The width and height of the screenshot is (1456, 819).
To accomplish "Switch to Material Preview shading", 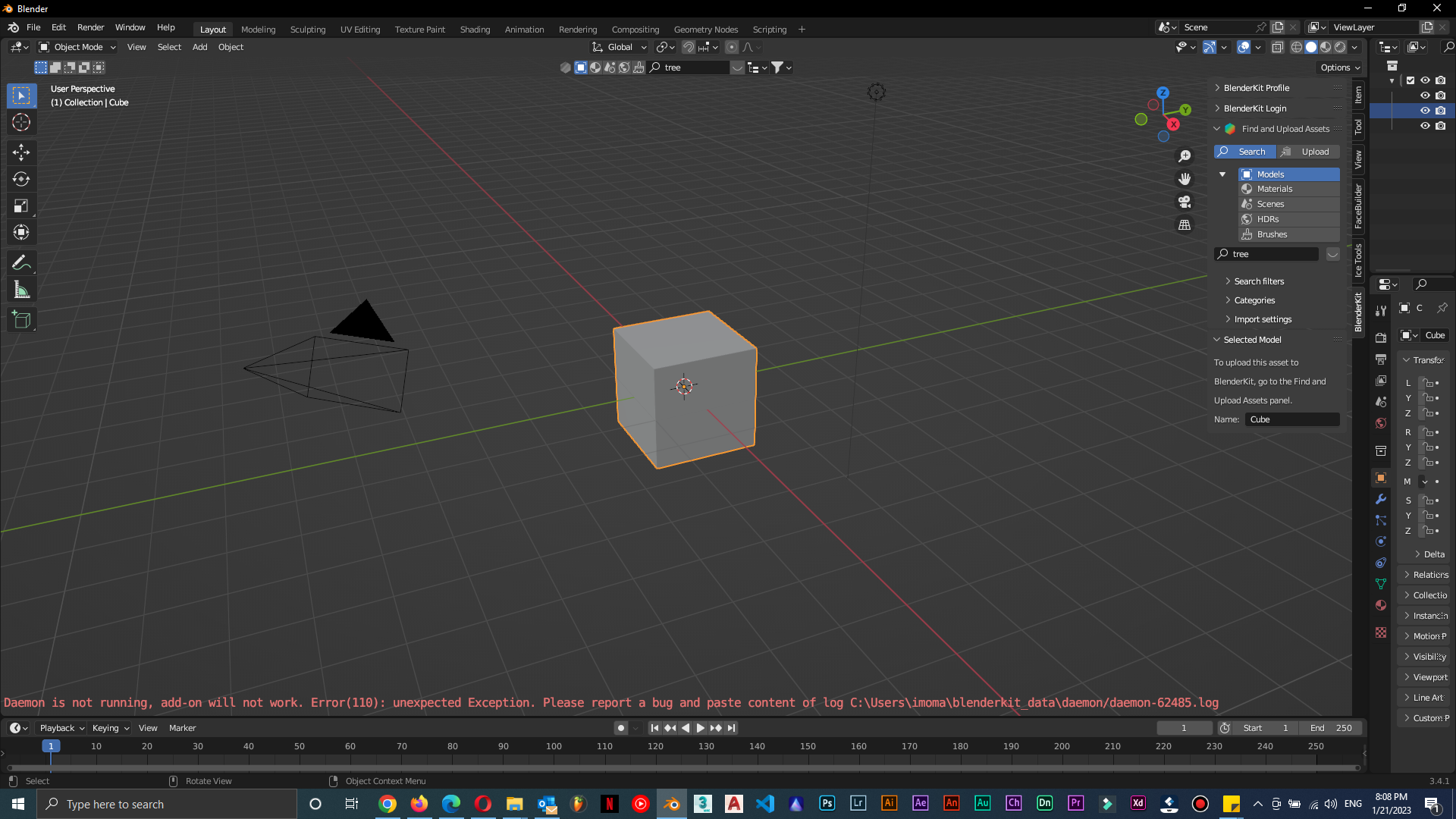I will [1326, 47].
